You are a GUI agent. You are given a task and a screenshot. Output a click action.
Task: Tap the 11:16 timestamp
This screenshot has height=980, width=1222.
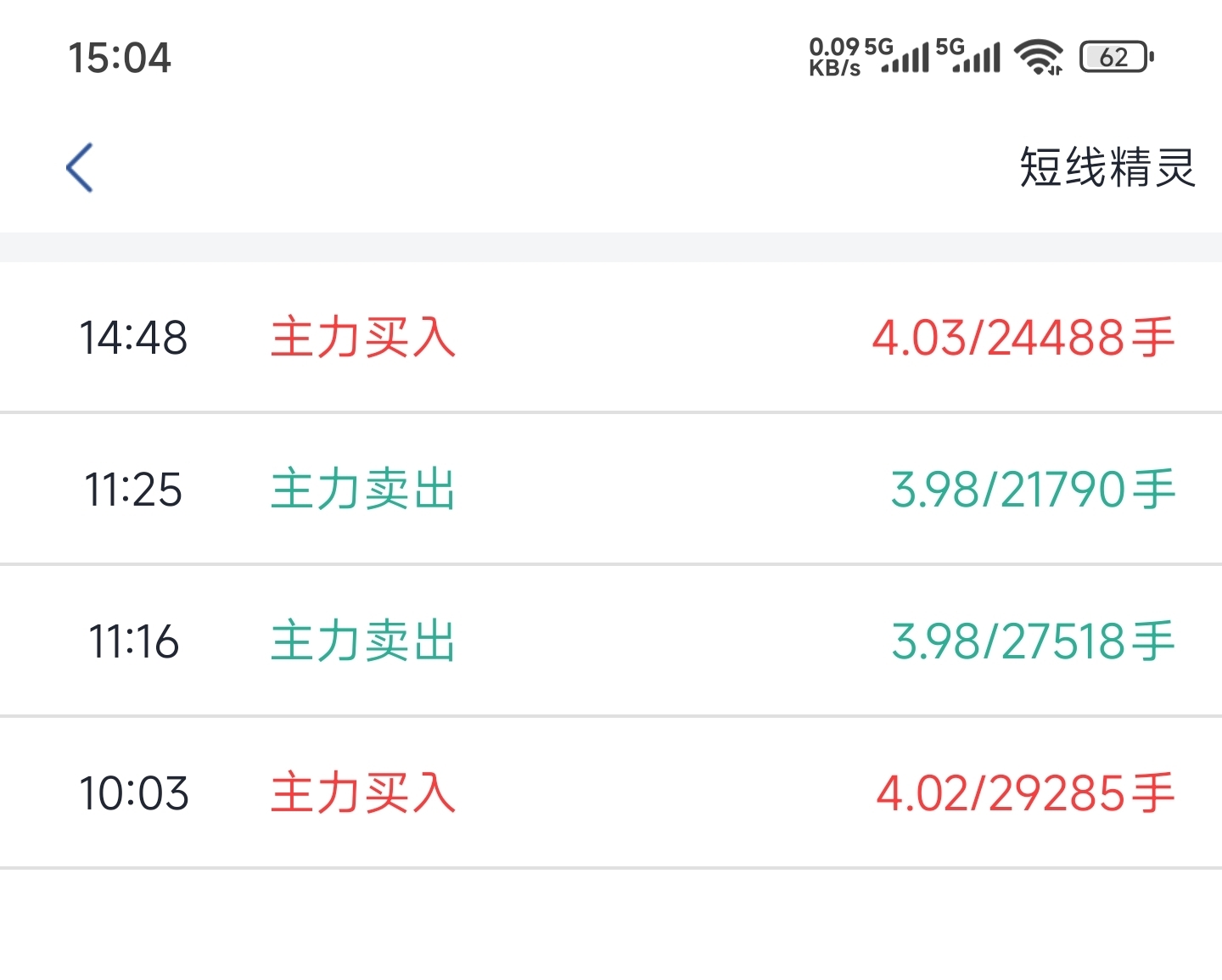pyautogui.click(x=133, y=641)
